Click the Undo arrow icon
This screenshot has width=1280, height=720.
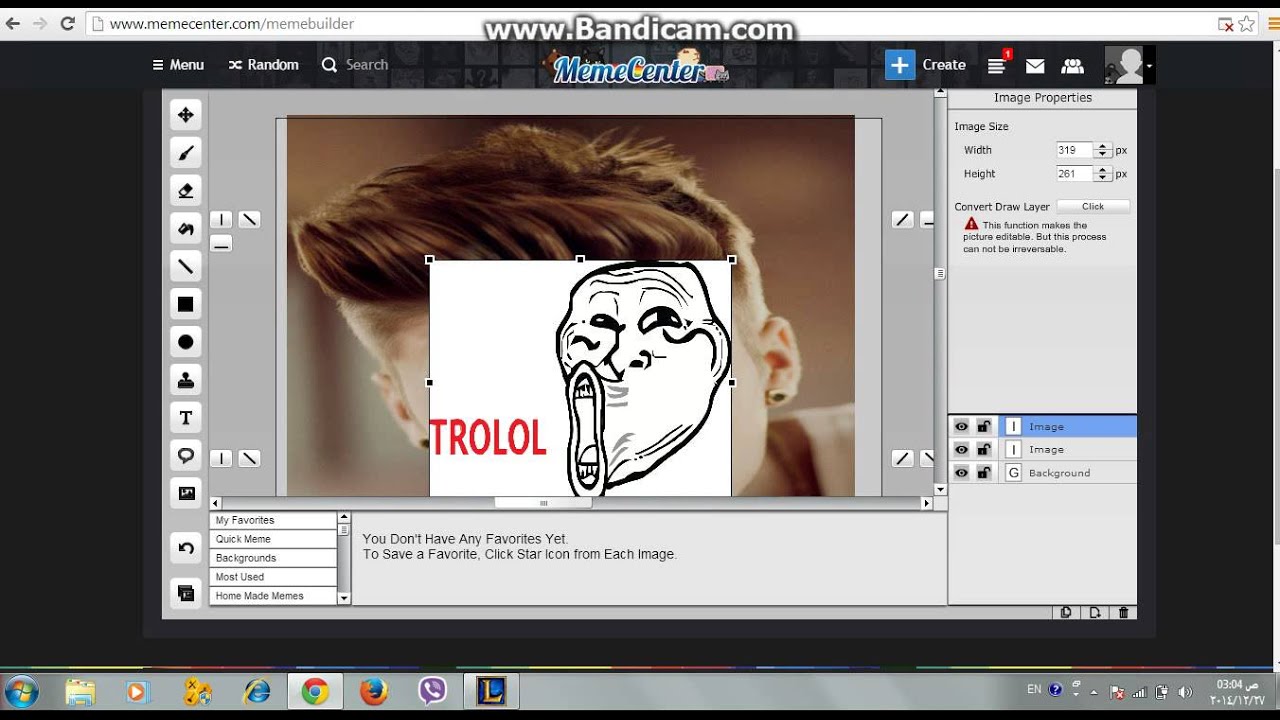point(185,548)
